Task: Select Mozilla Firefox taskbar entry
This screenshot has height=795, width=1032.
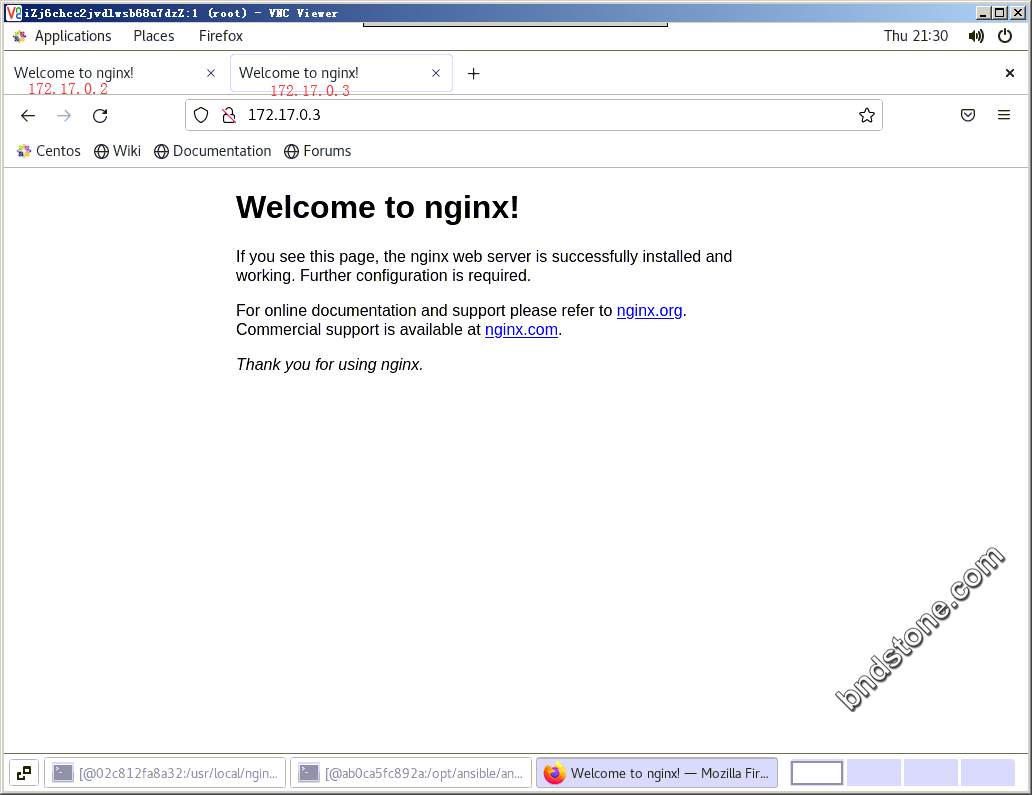Action: [x=657, y=773]
